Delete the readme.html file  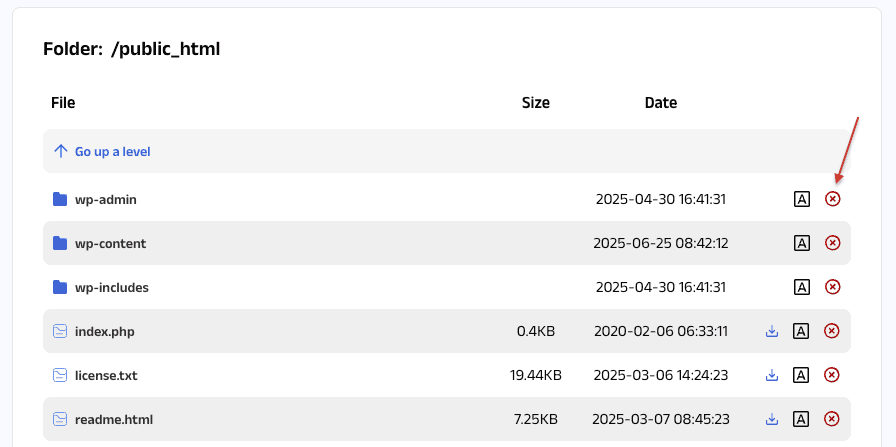pos(832,419)
